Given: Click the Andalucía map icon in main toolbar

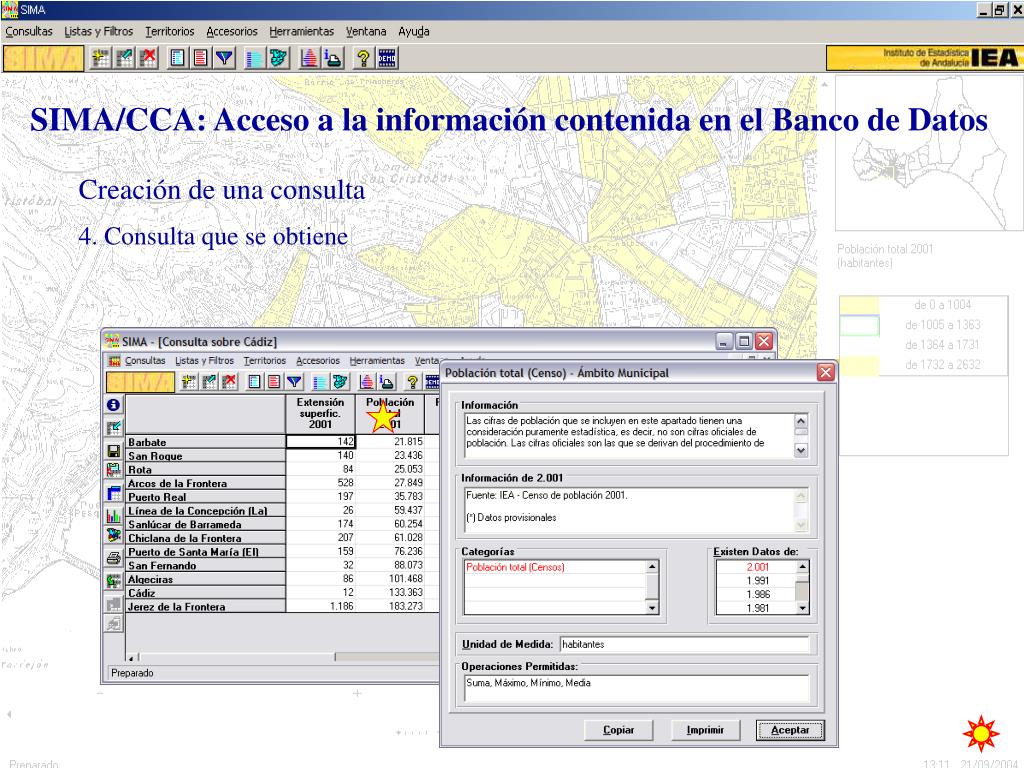Looking at the screenshot, I should click(279, 58).
